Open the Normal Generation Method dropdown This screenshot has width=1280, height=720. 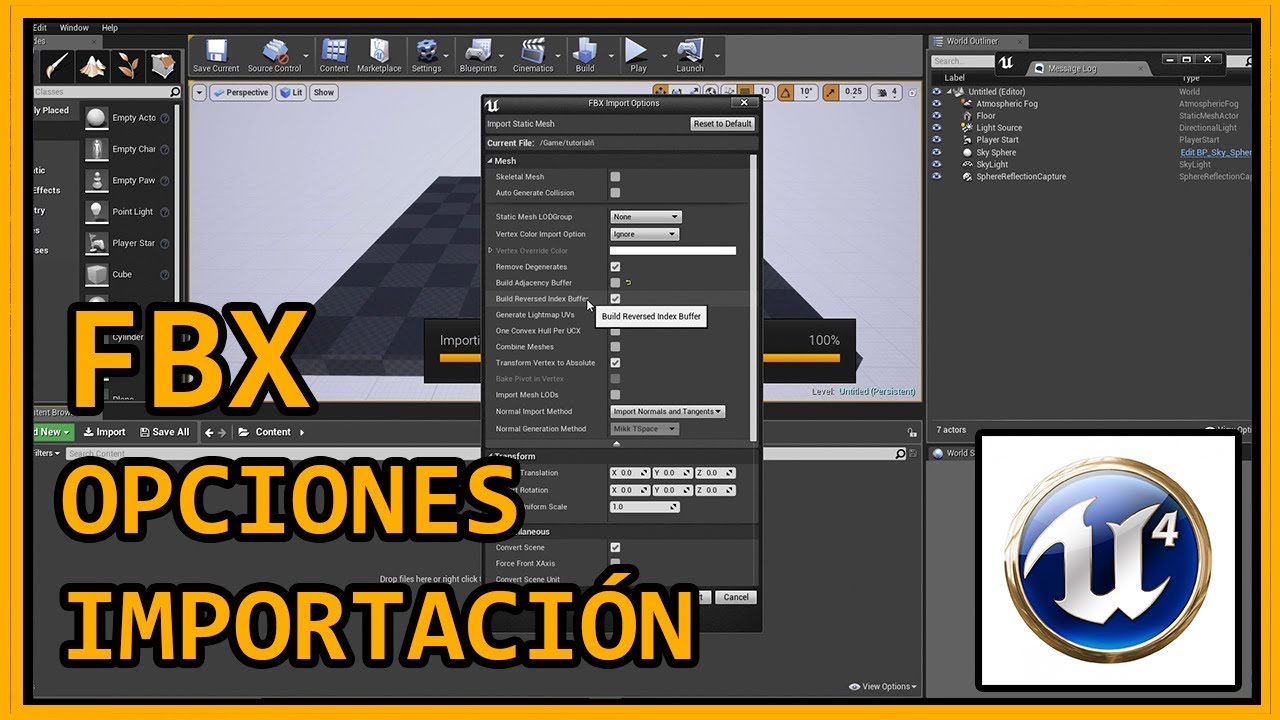click(644, 429)
